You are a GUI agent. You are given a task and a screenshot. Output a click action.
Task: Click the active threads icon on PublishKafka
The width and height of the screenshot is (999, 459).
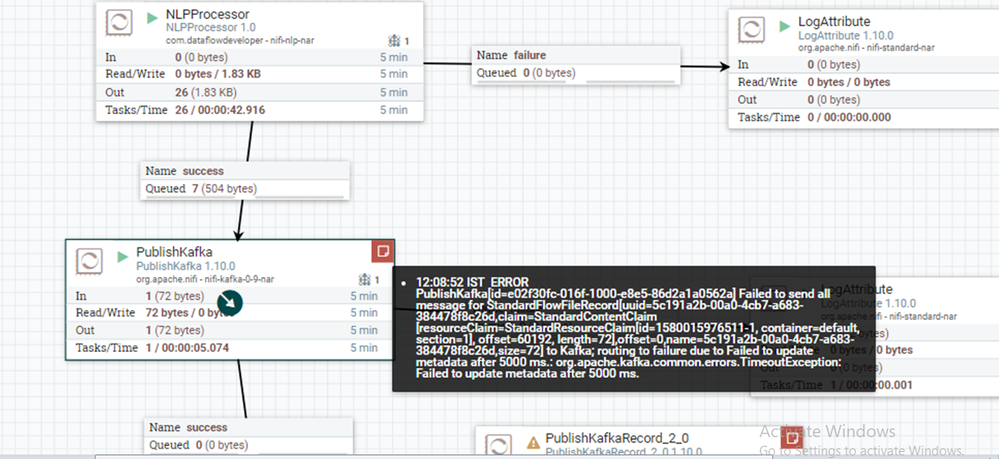click(364, 279)
